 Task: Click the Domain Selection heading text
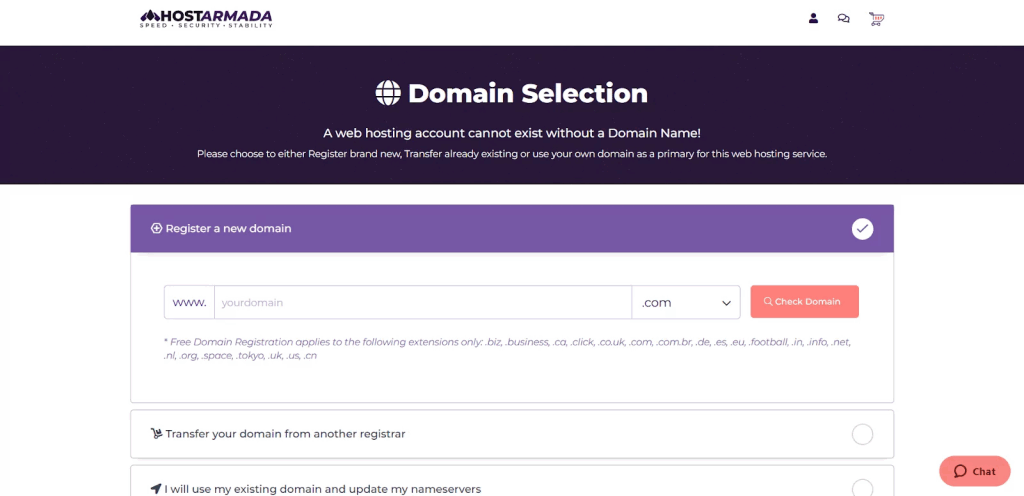point(527,93)
